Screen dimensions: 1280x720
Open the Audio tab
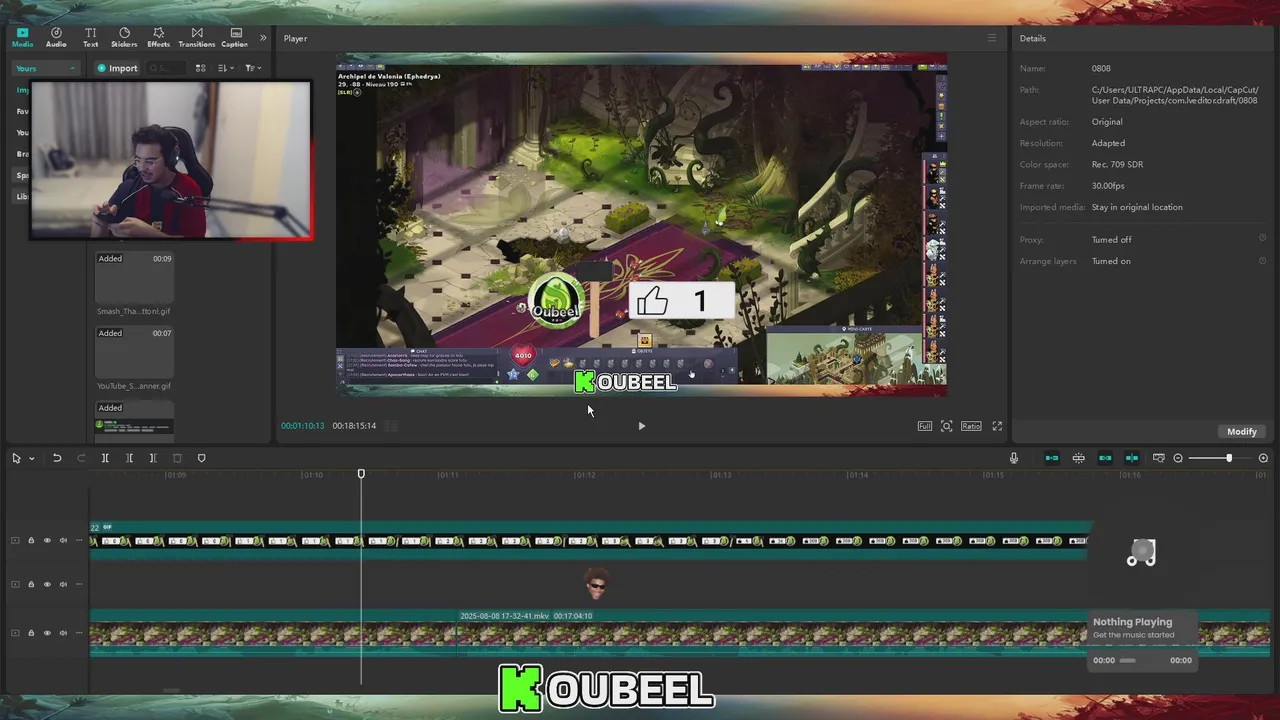point(56,37)
